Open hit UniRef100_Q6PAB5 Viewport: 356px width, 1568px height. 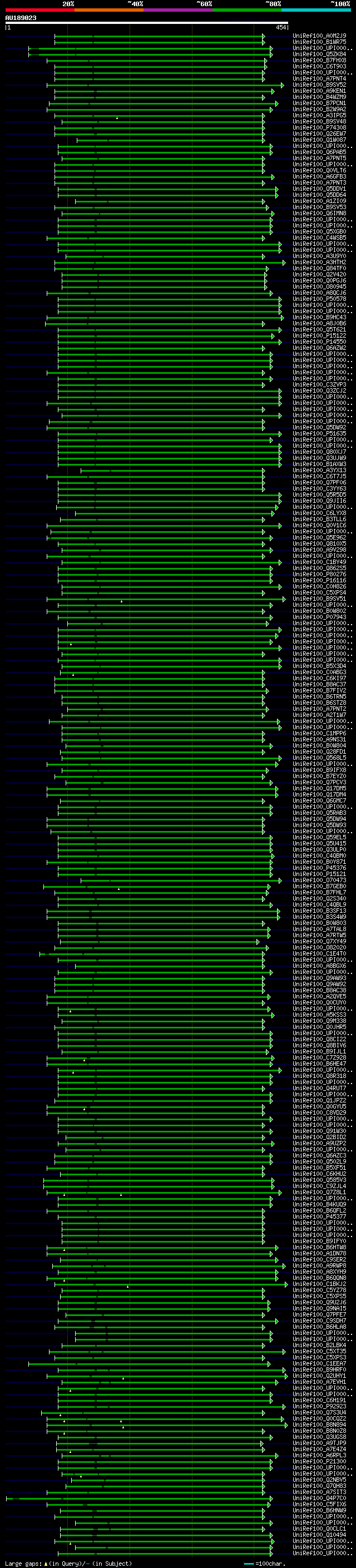click(x=319, y=152)
